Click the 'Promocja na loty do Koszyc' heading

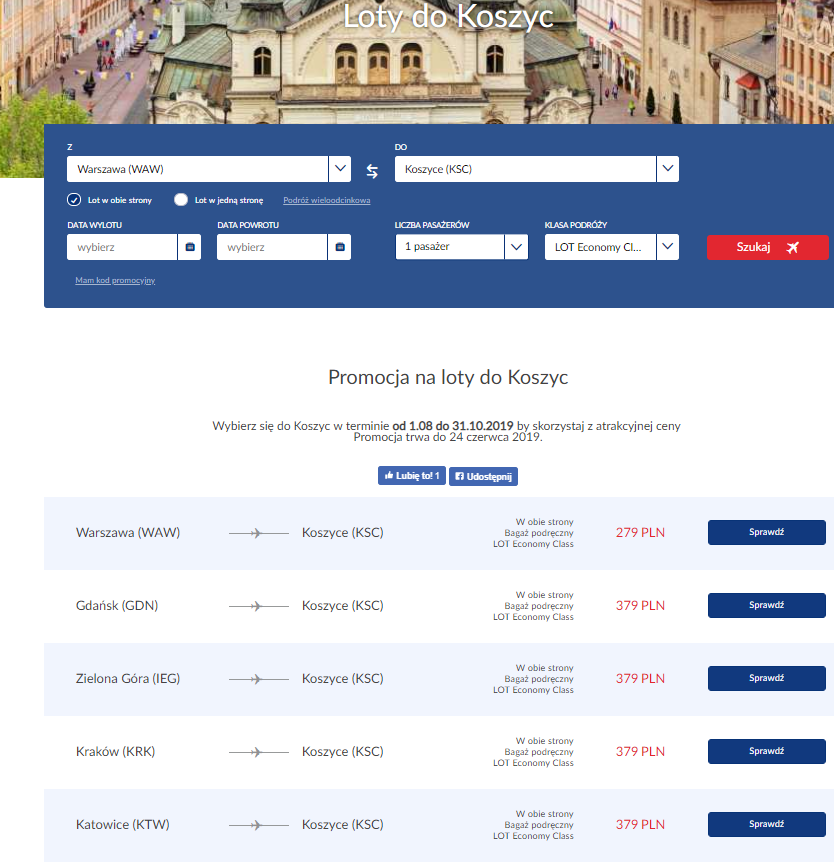pyautogui.click(x=448, y=378)
